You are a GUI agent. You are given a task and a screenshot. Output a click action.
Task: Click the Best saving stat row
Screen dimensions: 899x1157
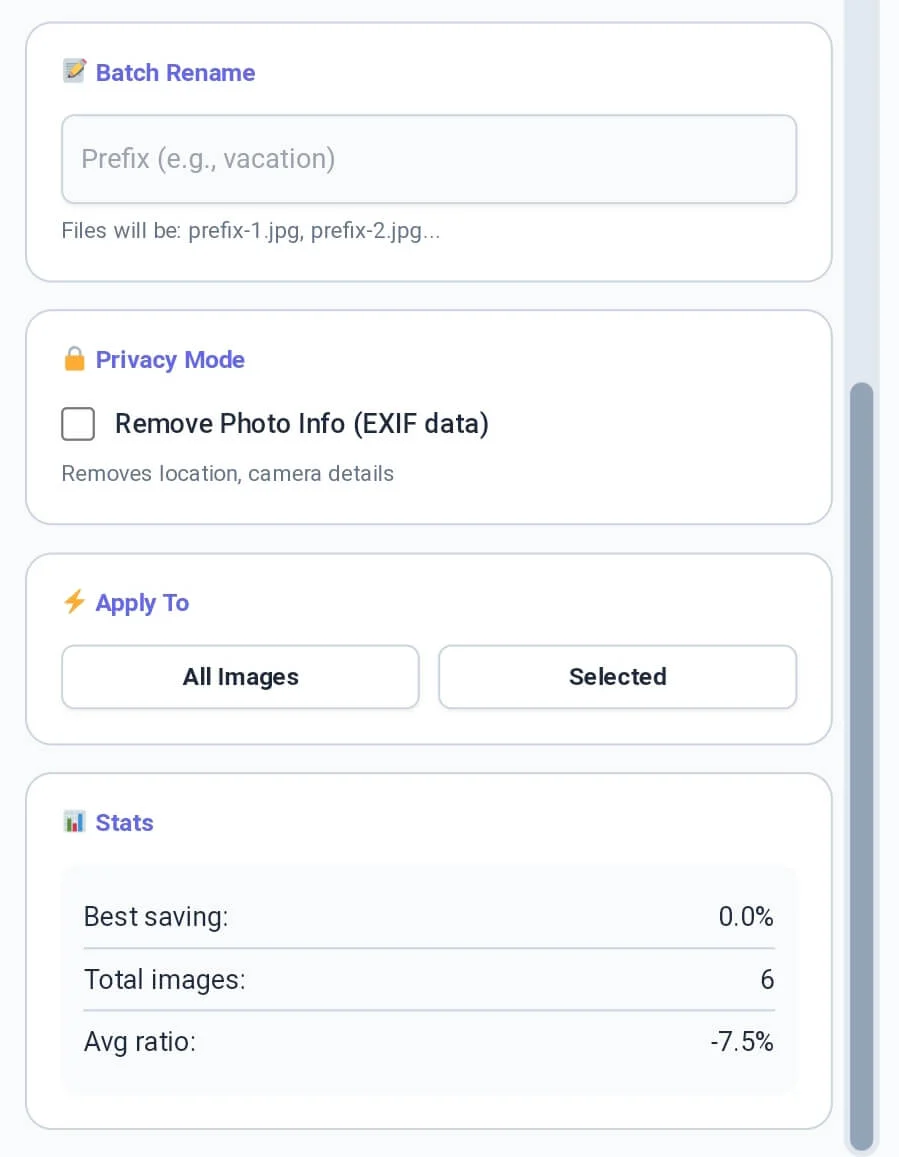pyautogui.click(x=428, y=916)
